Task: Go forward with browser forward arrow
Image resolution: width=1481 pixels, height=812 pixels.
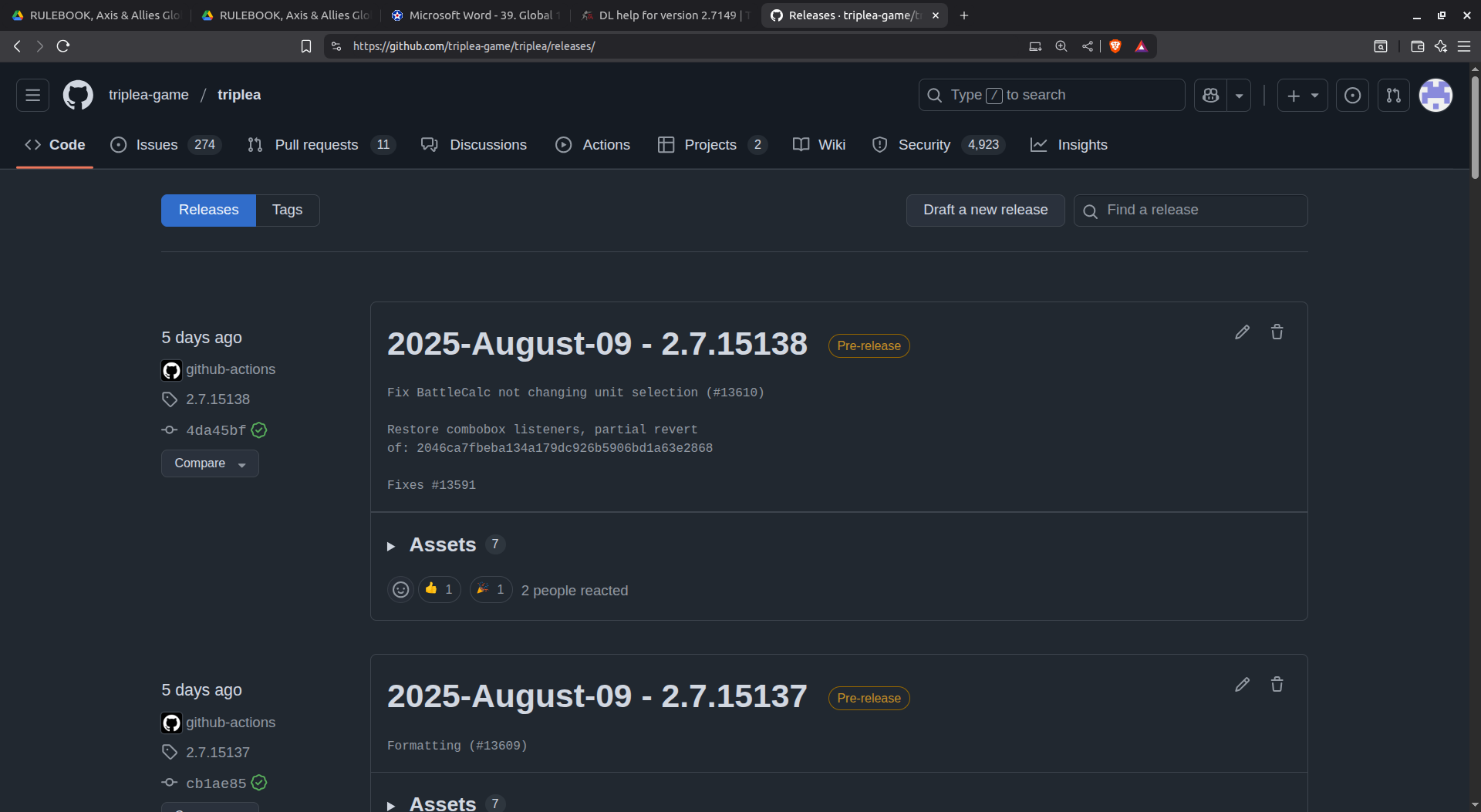Action: click(x=39, y=46)
